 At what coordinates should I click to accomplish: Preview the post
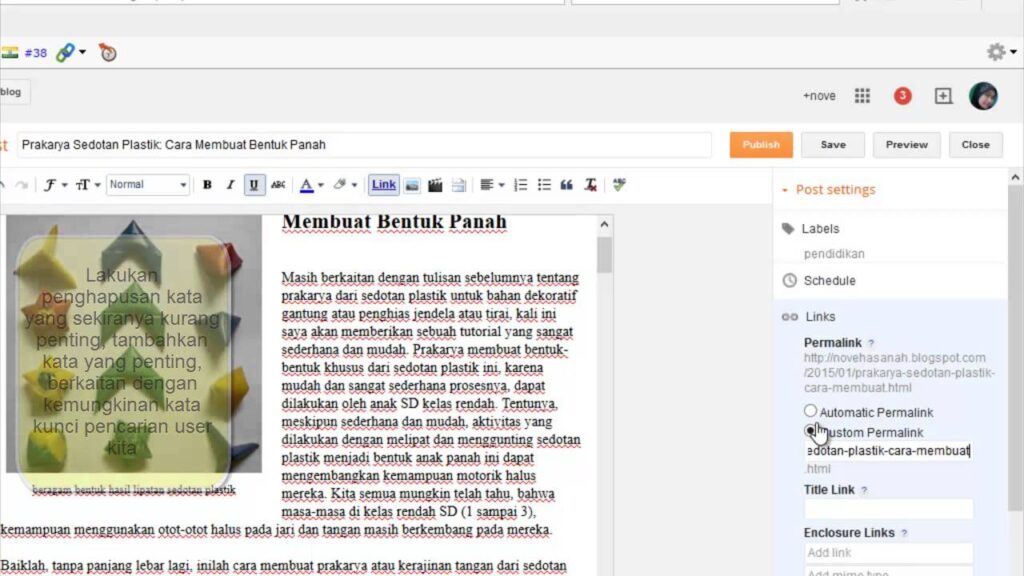coord(906,144)
